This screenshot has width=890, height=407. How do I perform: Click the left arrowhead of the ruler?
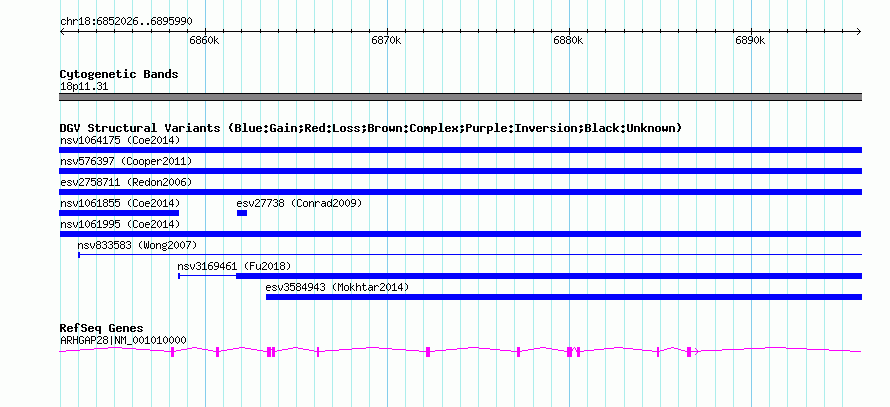(62, 31)
